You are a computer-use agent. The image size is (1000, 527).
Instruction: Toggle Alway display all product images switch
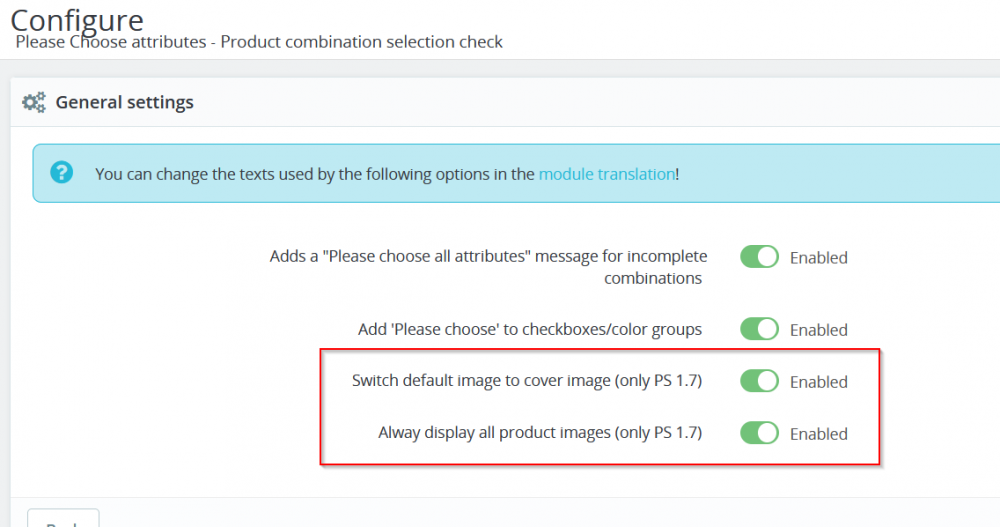coord(759,433)
